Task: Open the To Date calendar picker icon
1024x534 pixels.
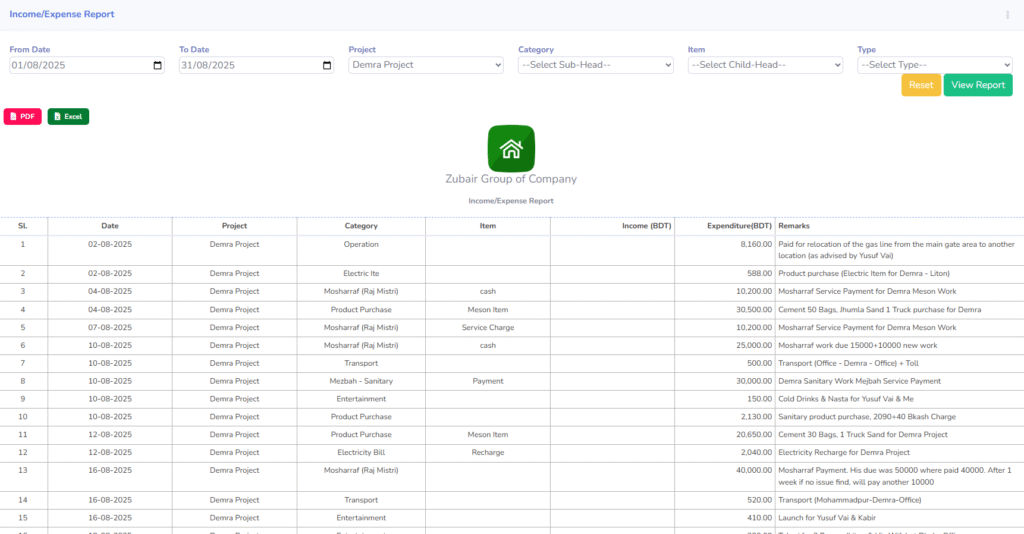Action: pos(327,65)
